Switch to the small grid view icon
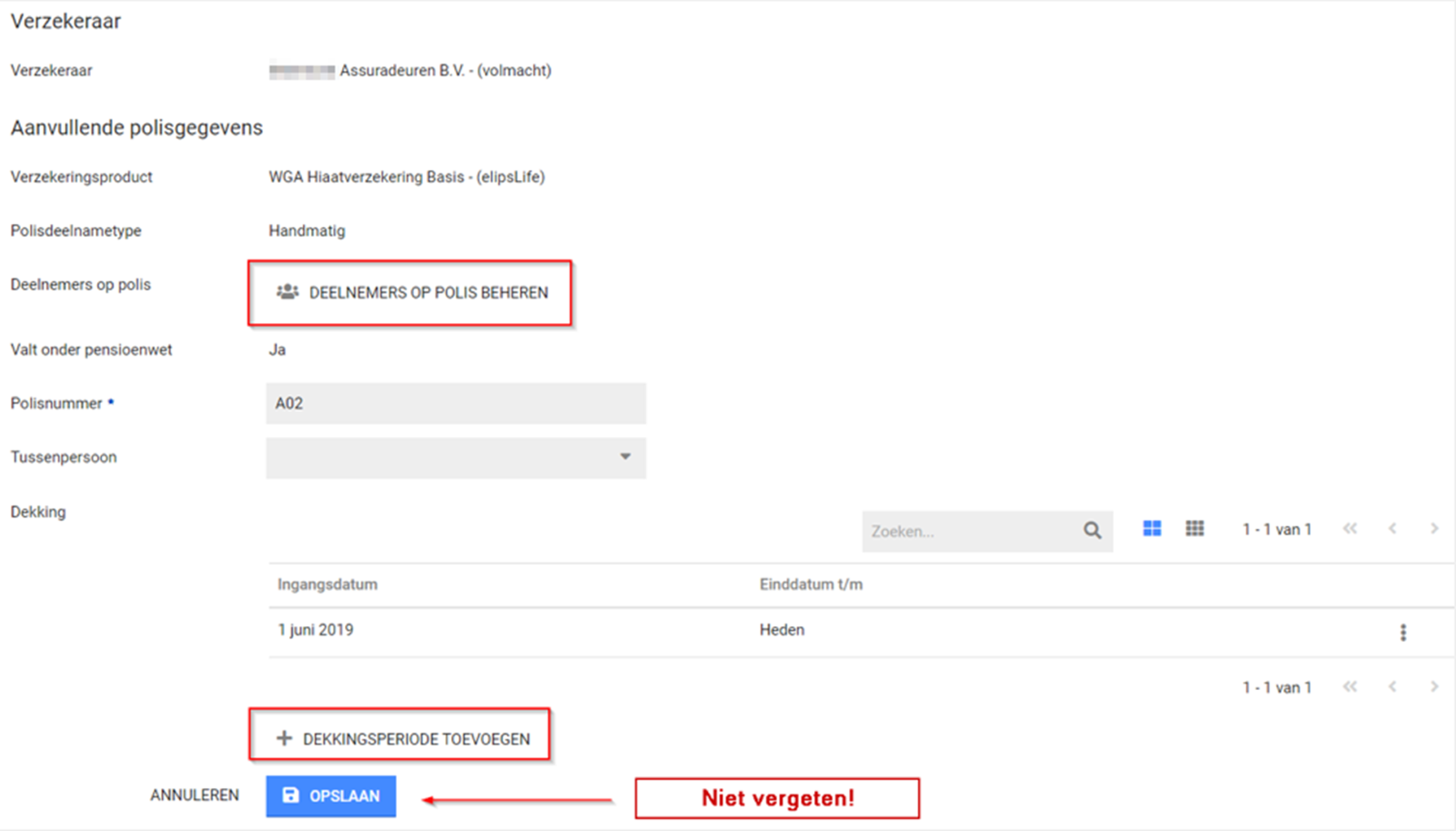 pos(1195,529)
